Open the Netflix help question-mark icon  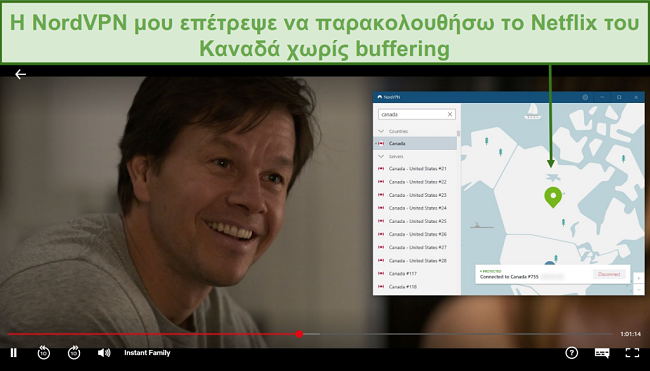point(571,353)
